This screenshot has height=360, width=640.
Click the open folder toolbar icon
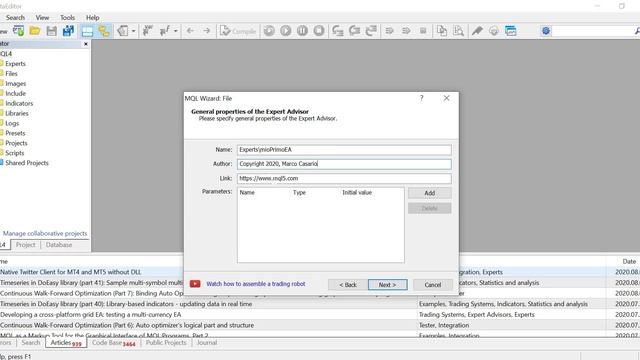pos(35,31)
